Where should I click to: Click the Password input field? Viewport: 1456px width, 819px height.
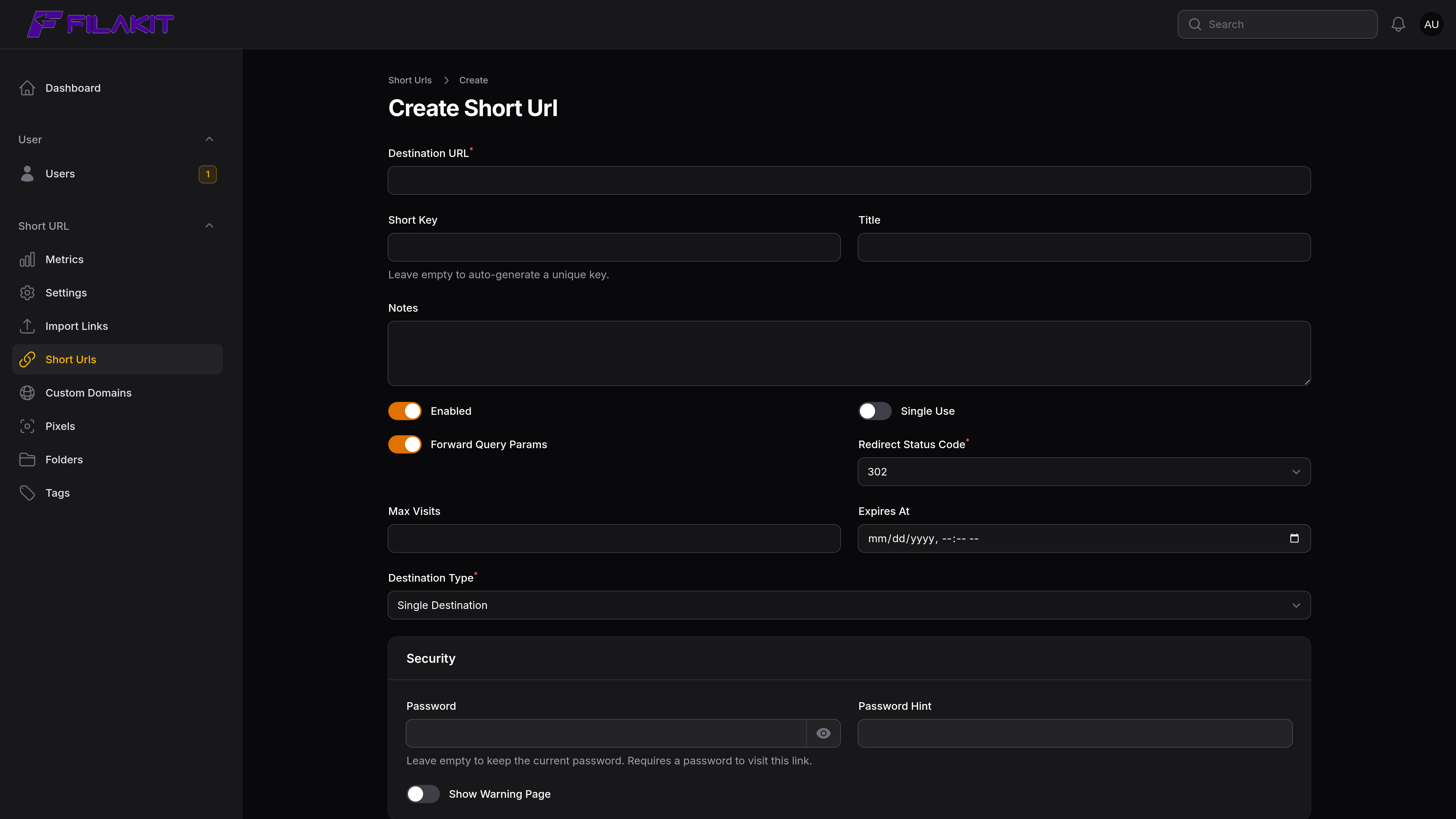606,733
